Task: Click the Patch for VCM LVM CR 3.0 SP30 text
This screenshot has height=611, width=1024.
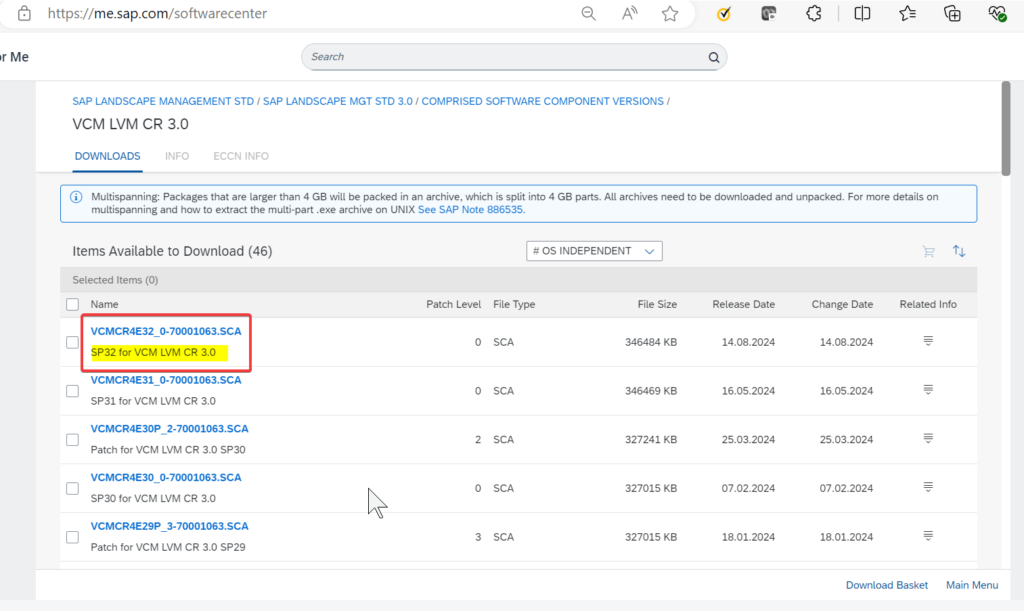Action: [168, 450]
